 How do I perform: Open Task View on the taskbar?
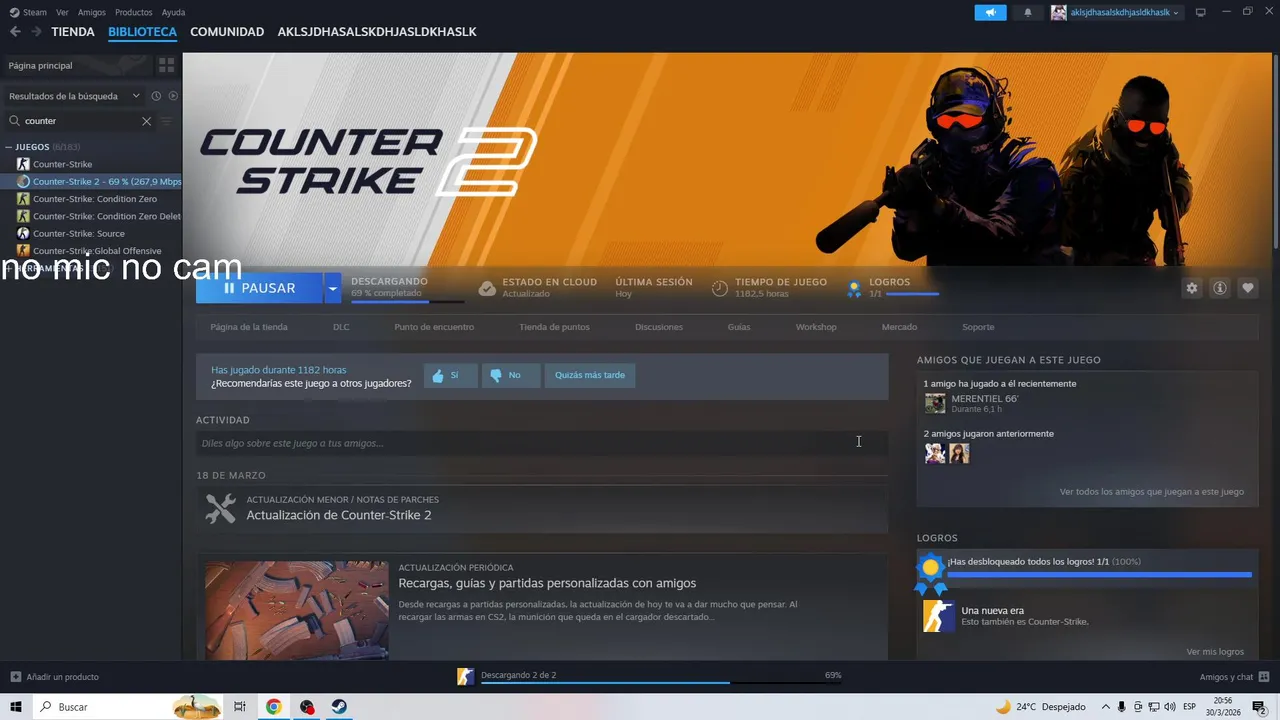240,707
